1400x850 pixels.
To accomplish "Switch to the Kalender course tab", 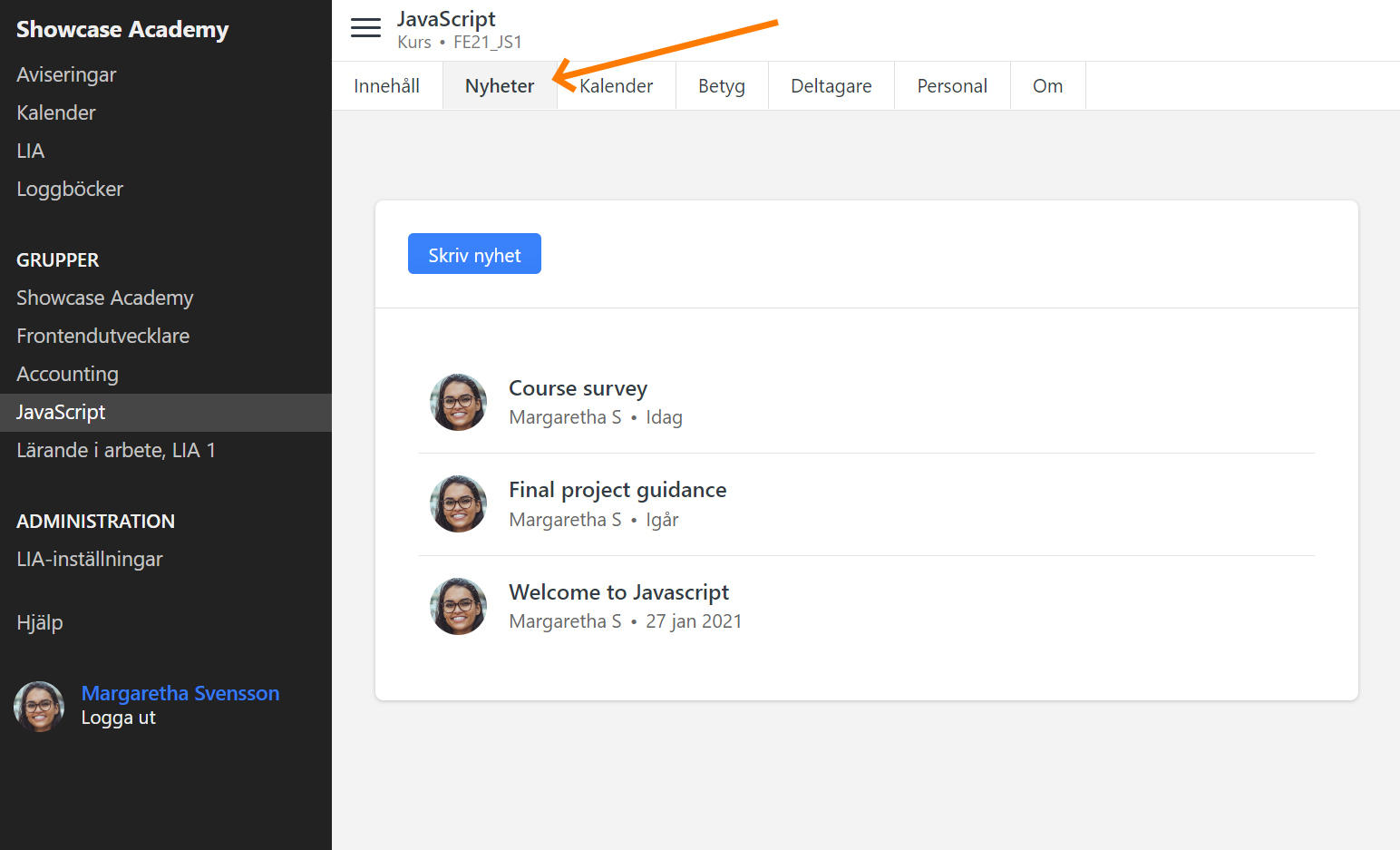I will (x=617, y=86).
